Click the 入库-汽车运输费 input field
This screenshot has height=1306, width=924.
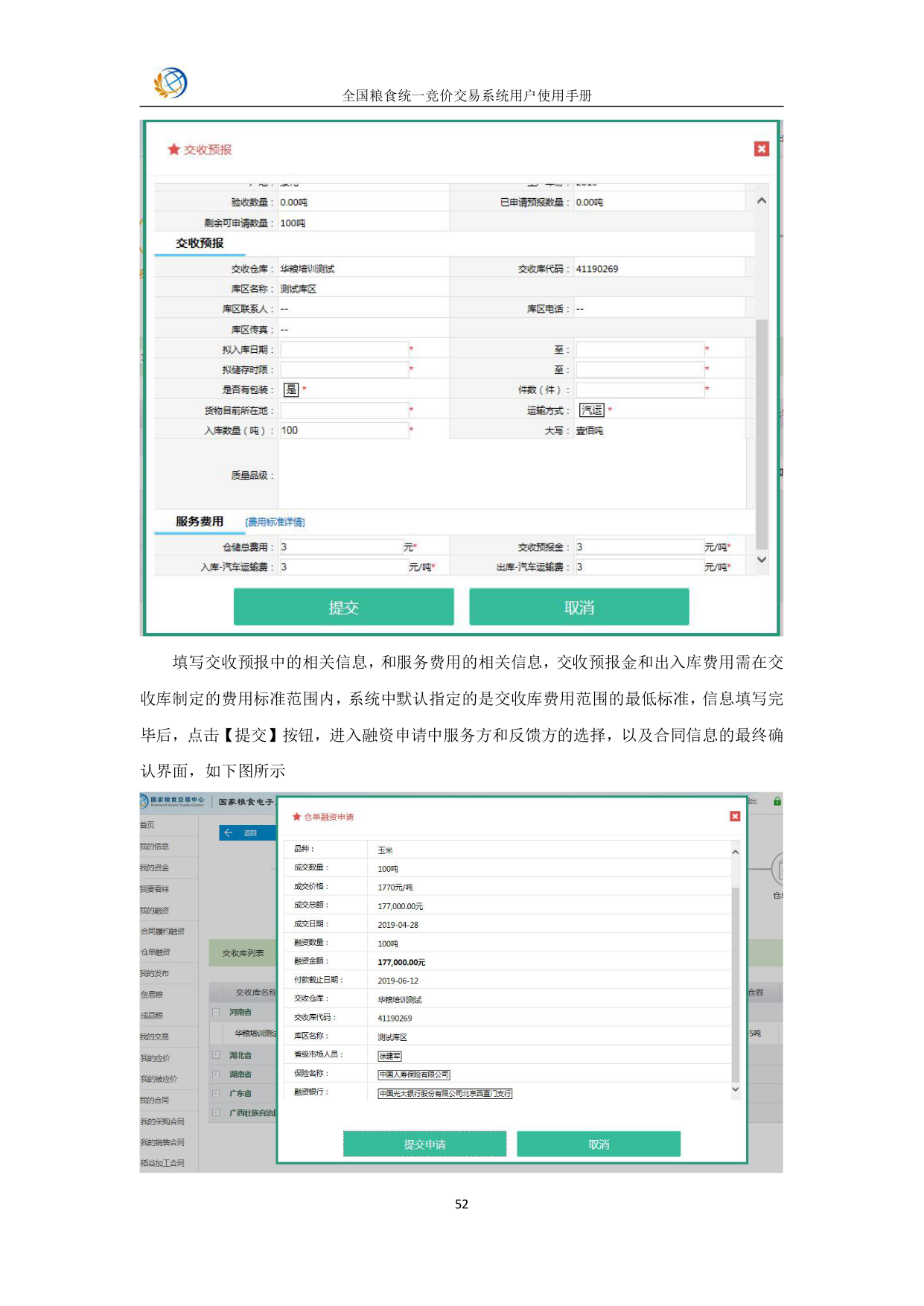click(344, 567)
